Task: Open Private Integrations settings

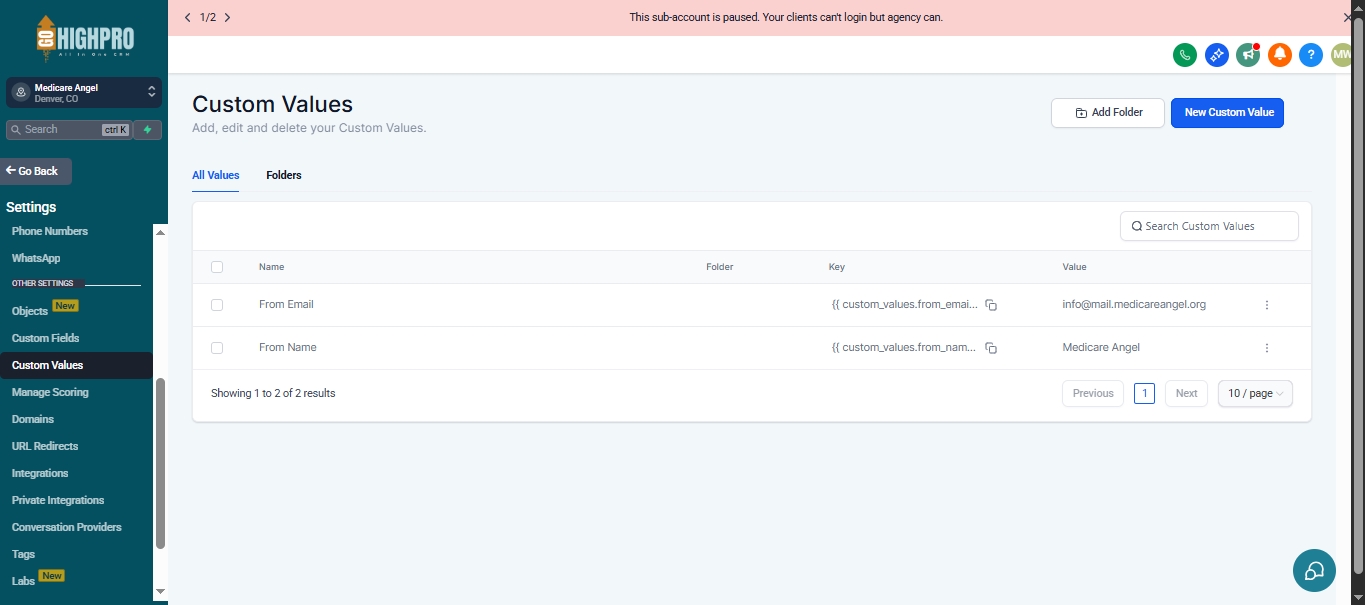Action: [58, 500]
